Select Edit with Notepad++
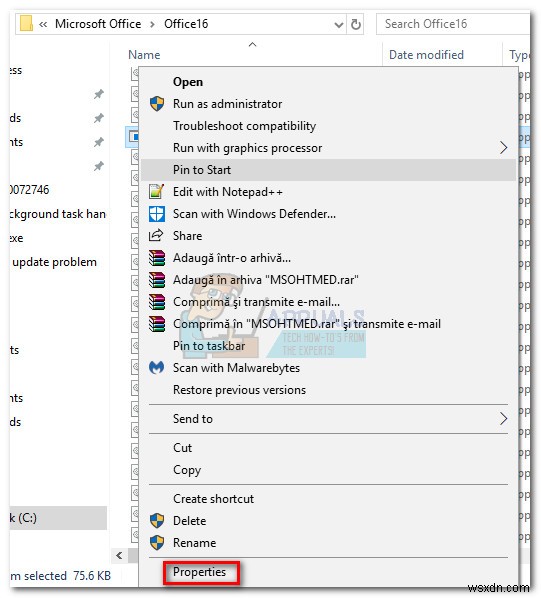Screen dimensions: 541x598 click(328, 191)
